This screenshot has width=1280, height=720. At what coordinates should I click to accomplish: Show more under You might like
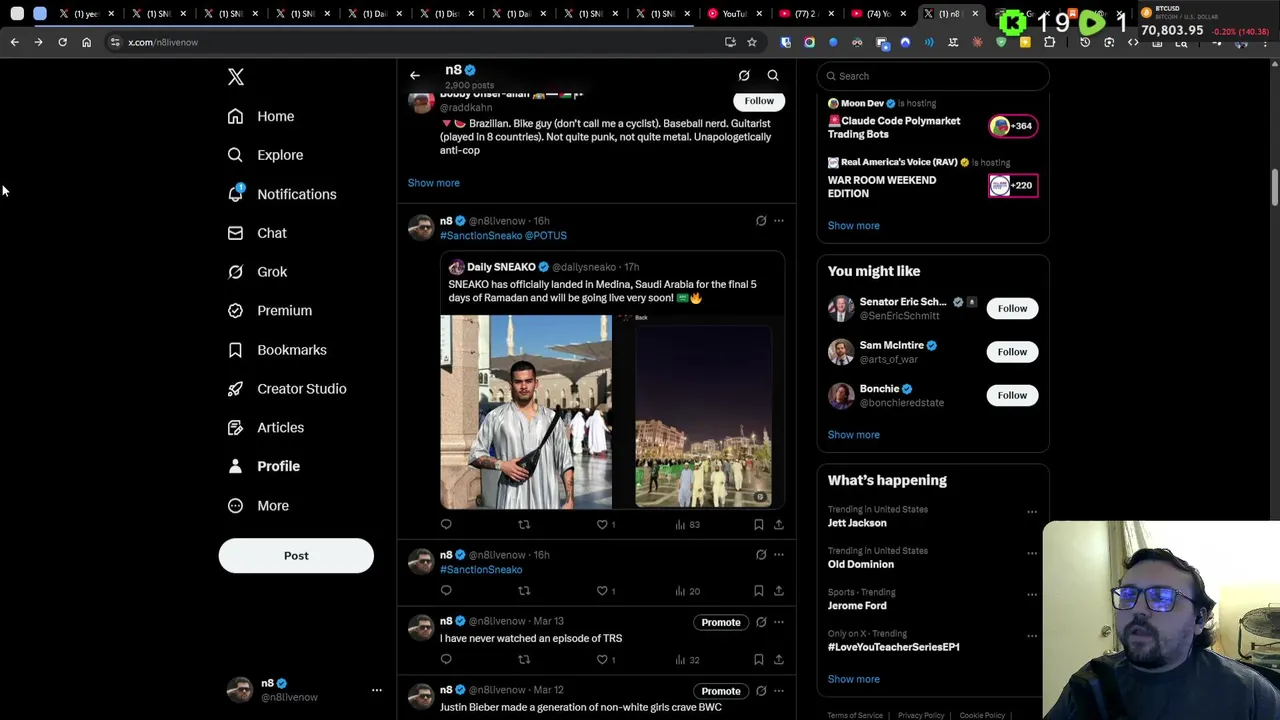click(854, 435)
